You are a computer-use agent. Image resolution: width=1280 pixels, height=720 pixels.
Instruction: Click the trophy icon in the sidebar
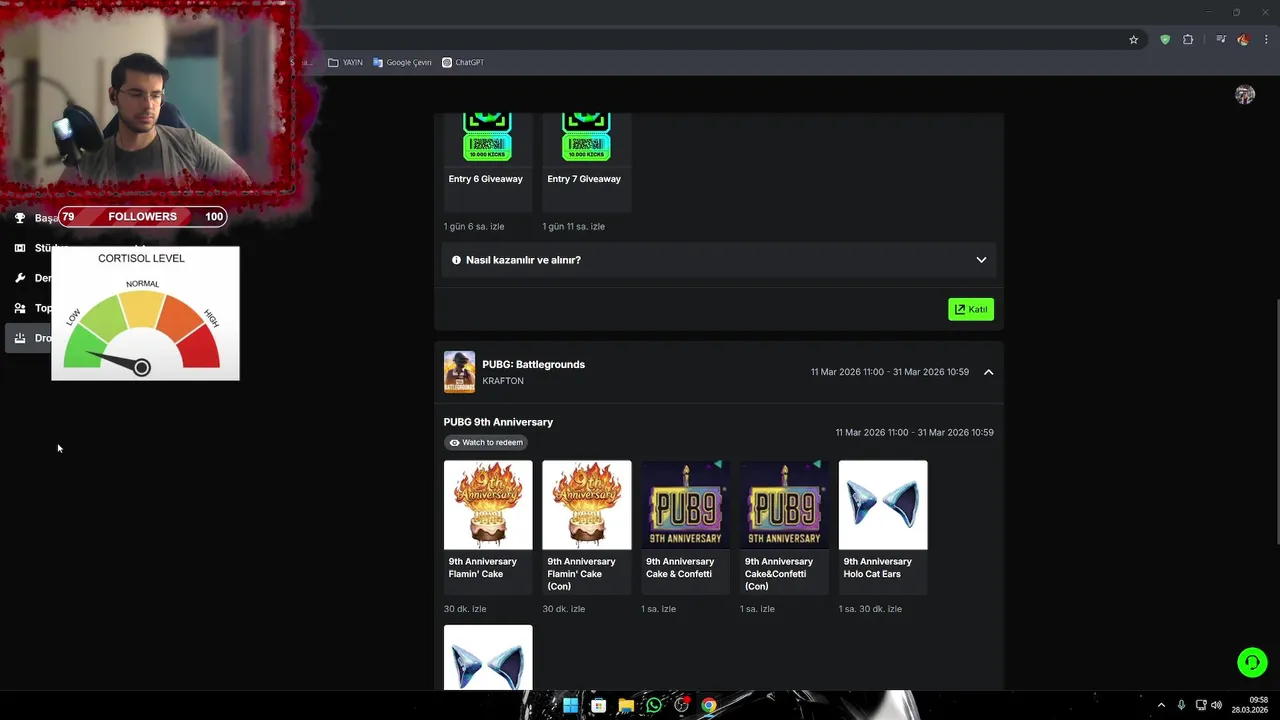(20, 218)
